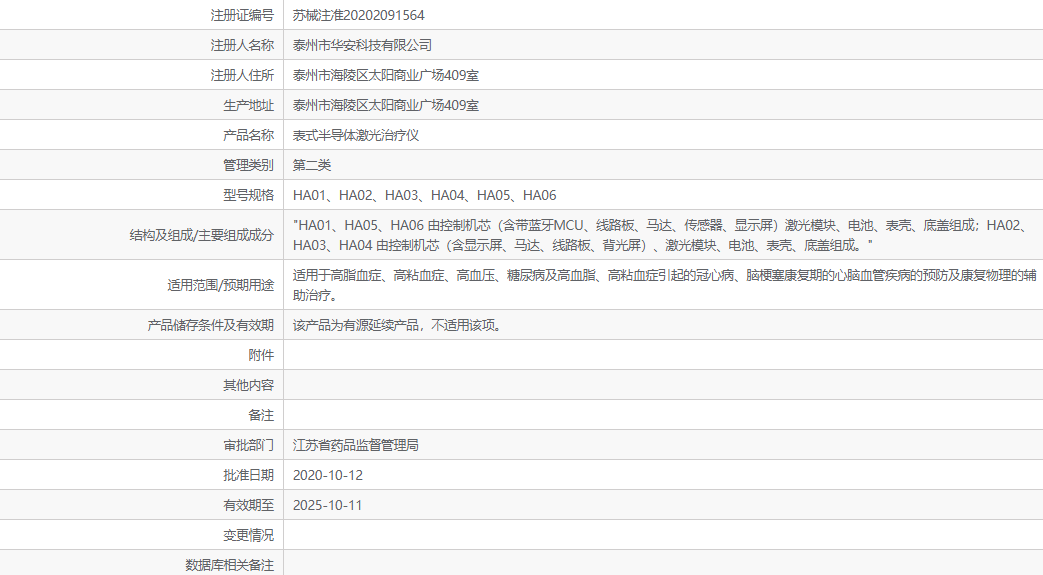Select the registrant name 泰州市华安科技有限公司
This screenshot has width=1043, height=575.
(362, 45)
